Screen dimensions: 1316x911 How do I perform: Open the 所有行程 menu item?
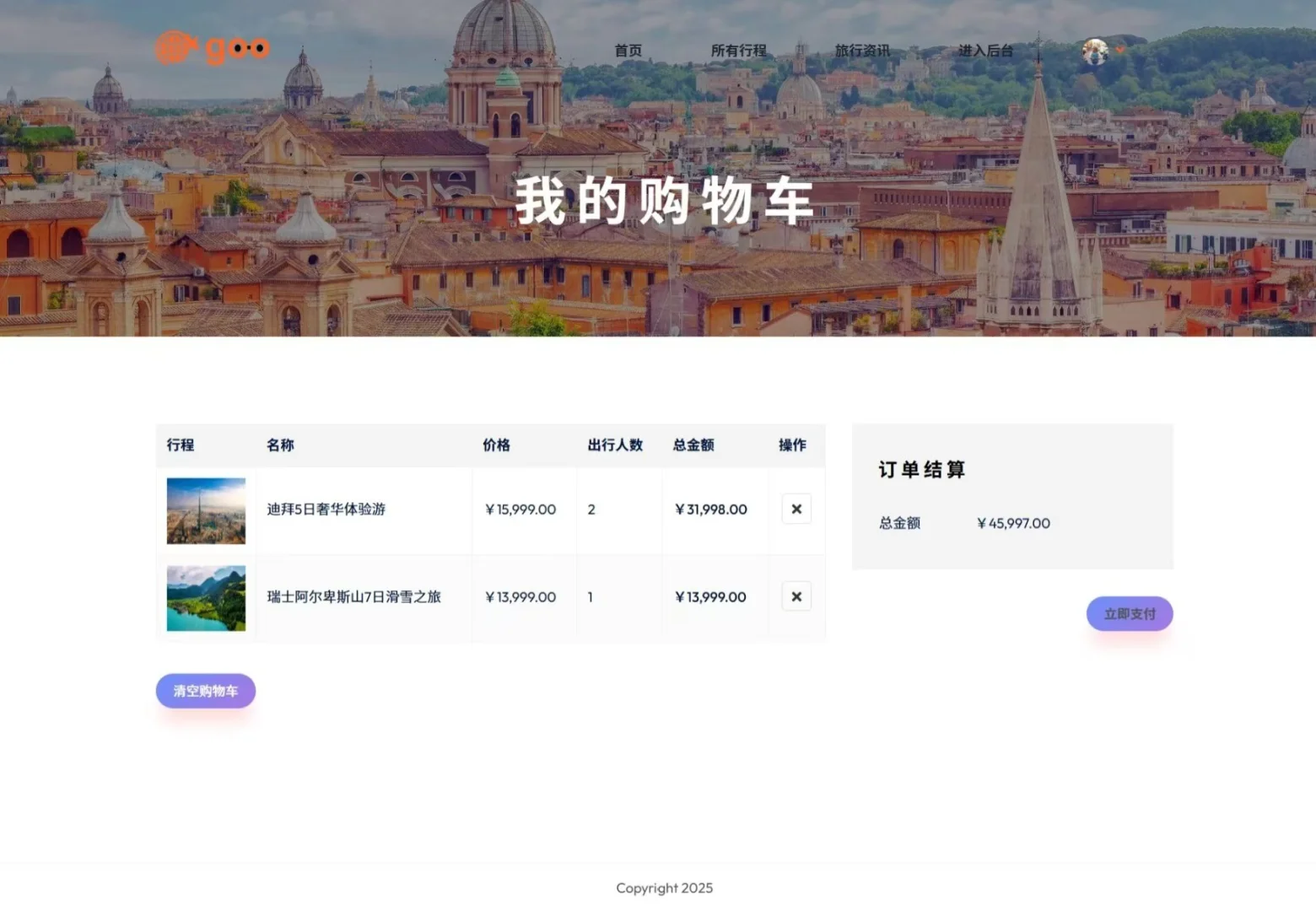(740, 50)
